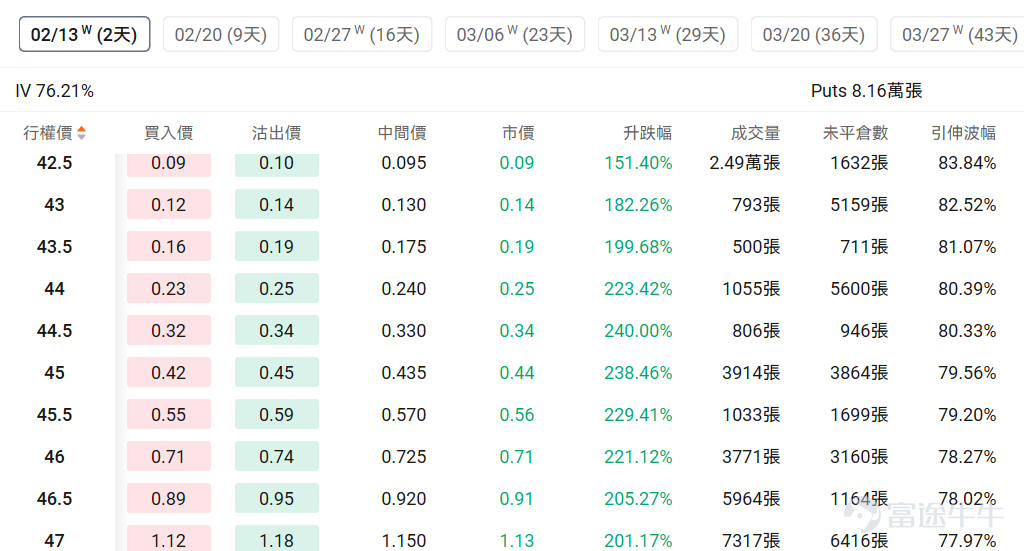Click the 238.46% change value
The height and width of the screenshot is (551, 1024).
[638, 372]
